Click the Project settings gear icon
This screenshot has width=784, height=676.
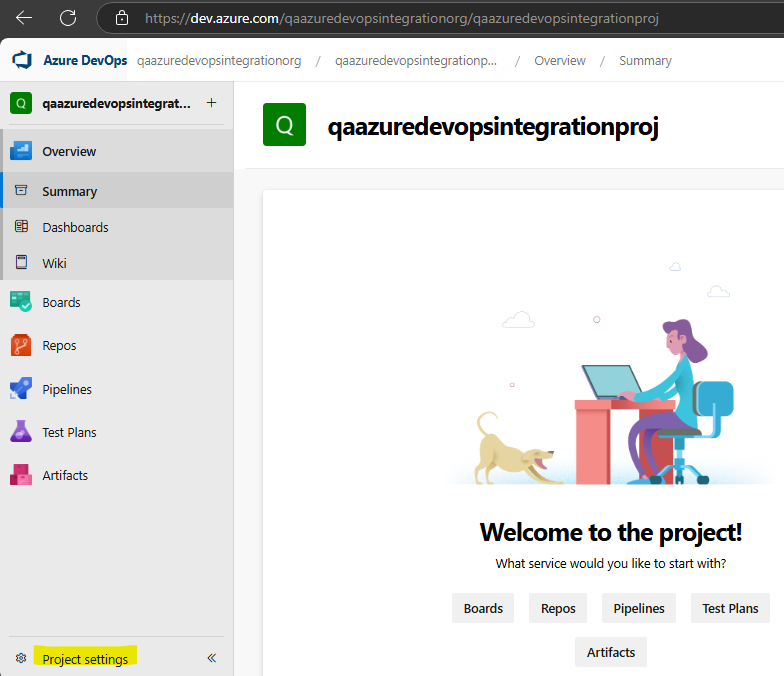[21, 659]
